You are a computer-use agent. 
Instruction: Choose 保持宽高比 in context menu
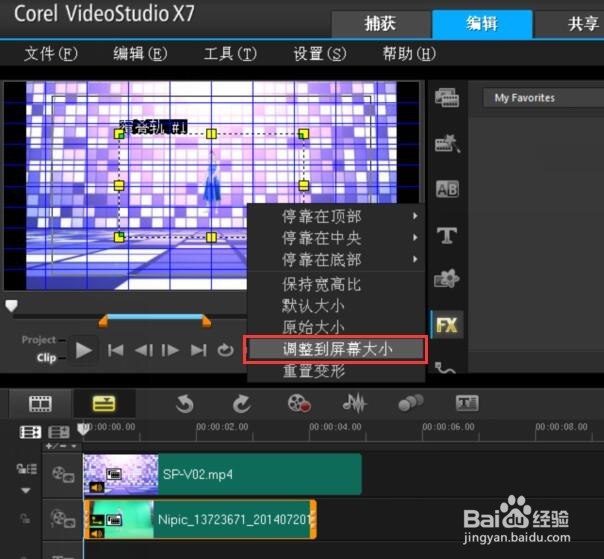[336, 285]
